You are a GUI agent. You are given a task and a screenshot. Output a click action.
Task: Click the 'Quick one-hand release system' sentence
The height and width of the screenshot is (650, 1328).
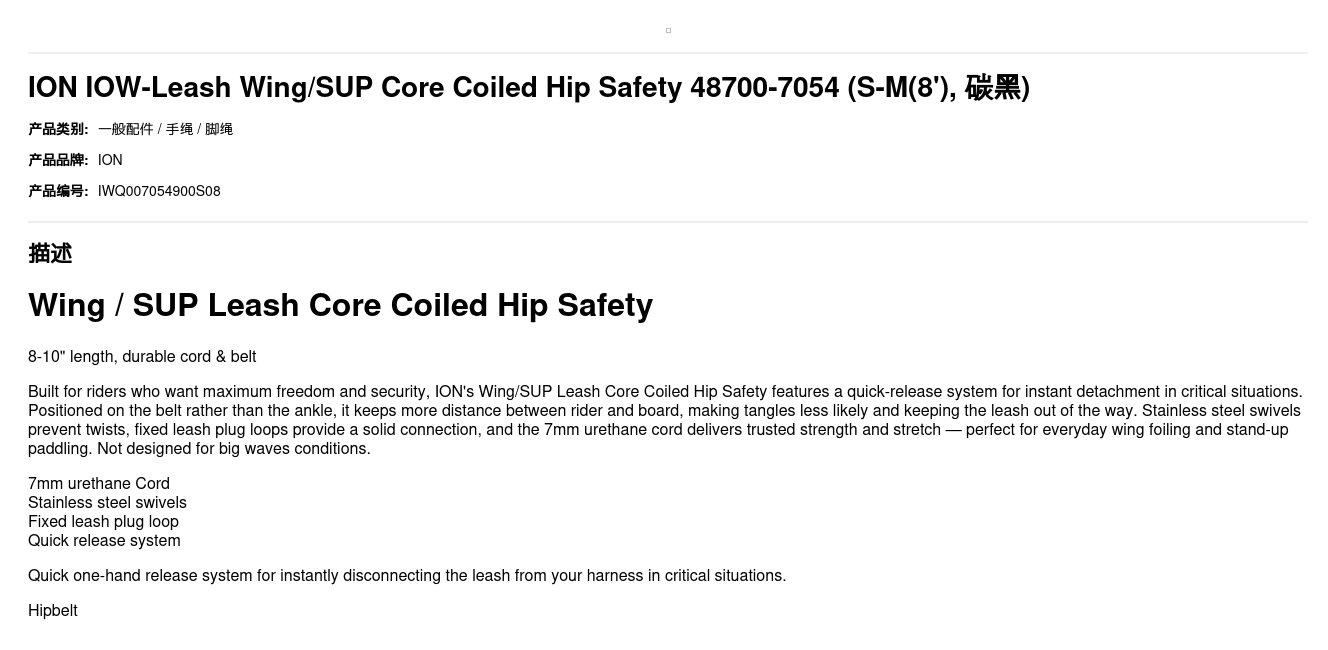coord(407,576)
